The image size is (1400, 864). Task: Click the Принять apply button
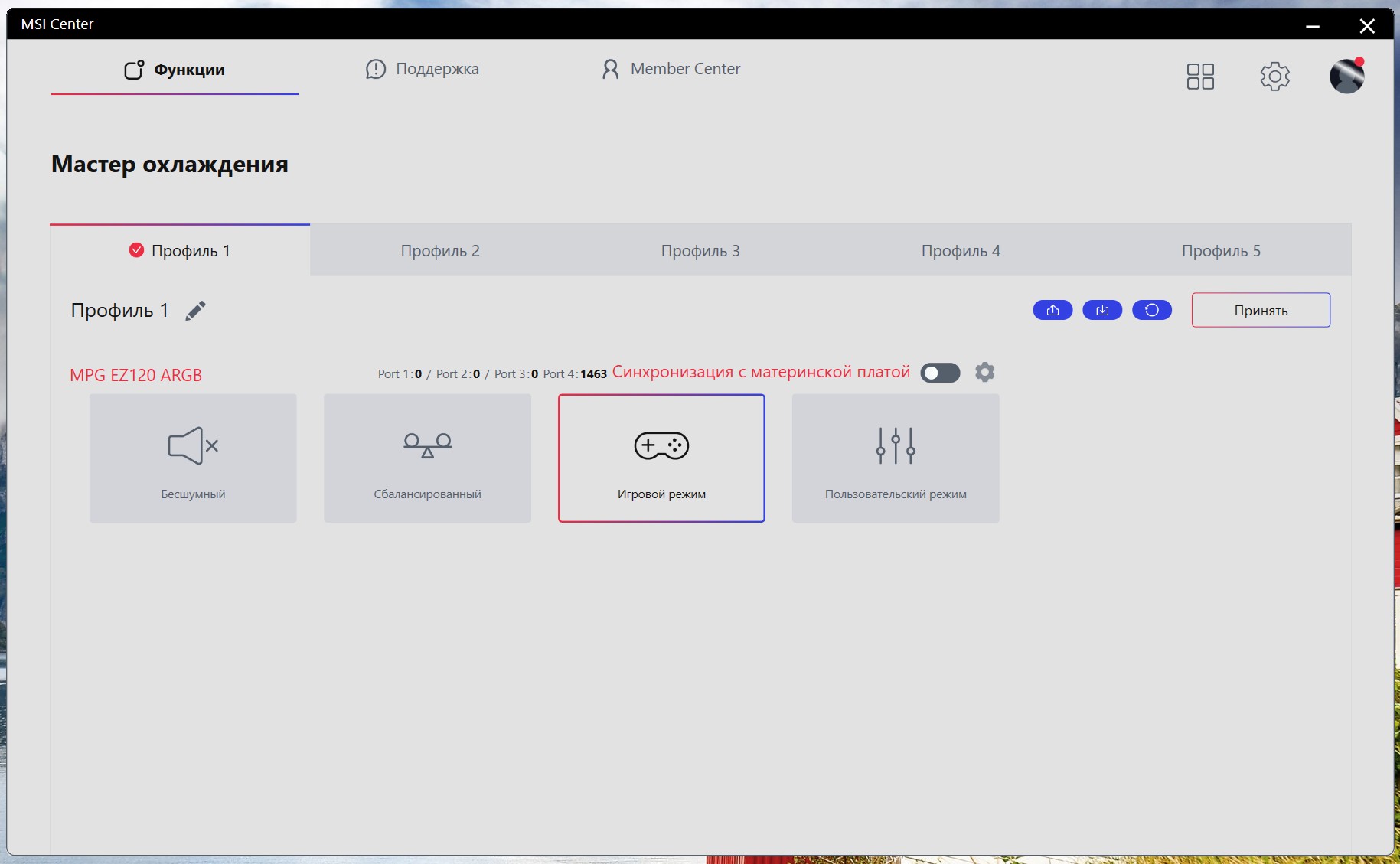coord(1261,310)
